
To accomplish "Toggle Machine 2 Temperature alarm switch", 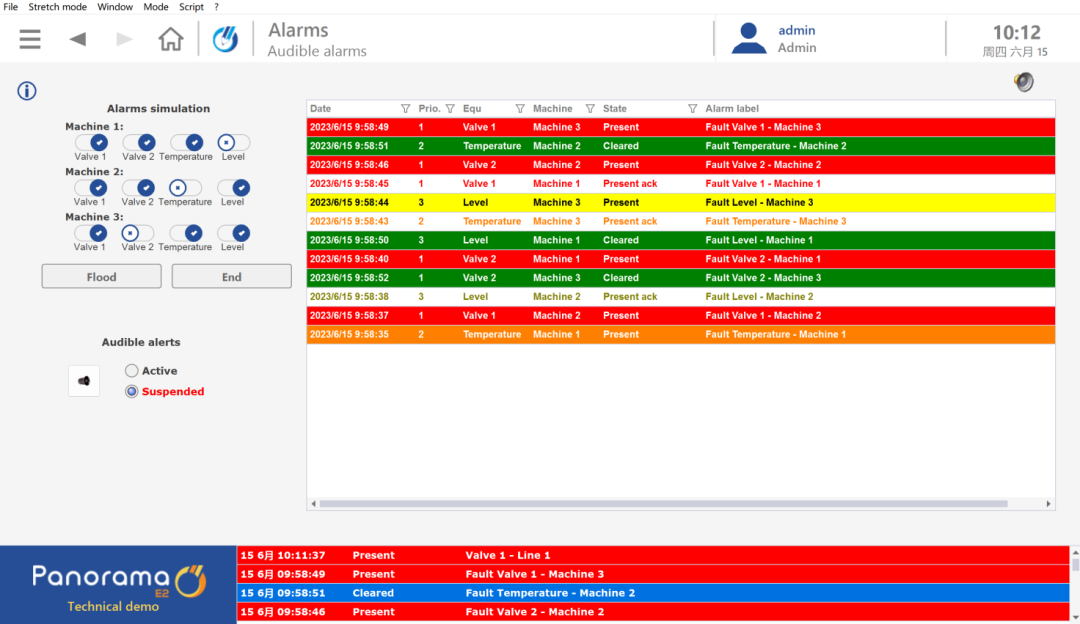I will pyautogui.click(x=185, y=188).
